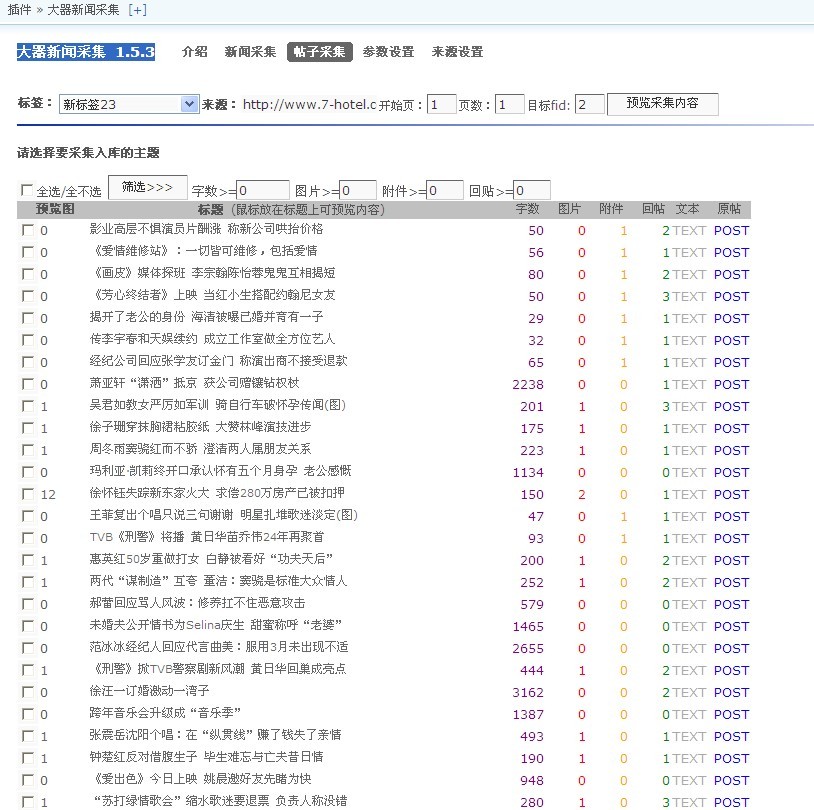
Task: Click the 目标fid input field
Action: click(590, 104)
